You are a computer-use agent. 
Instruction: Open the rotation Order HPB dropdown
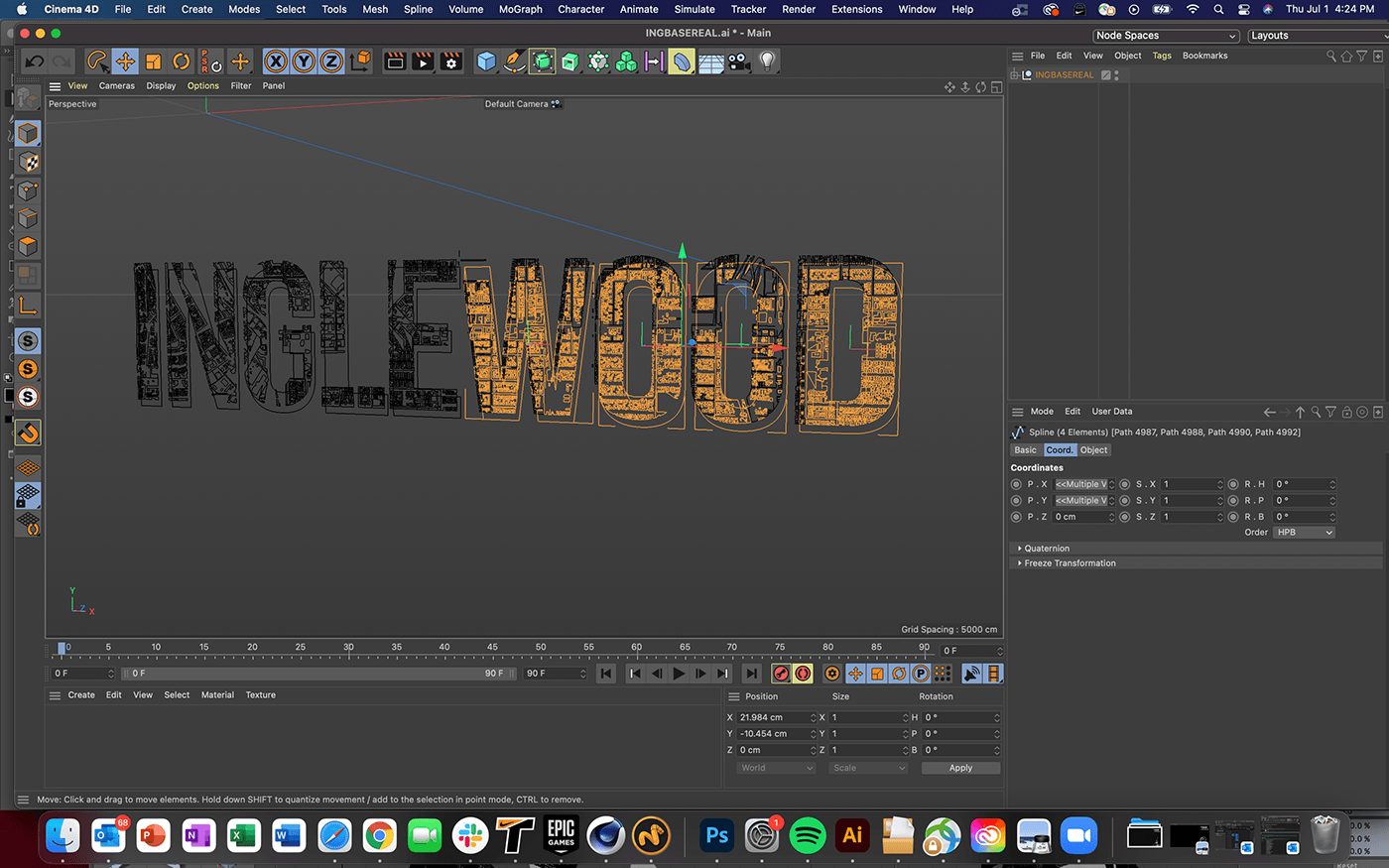click(1304, 533)
